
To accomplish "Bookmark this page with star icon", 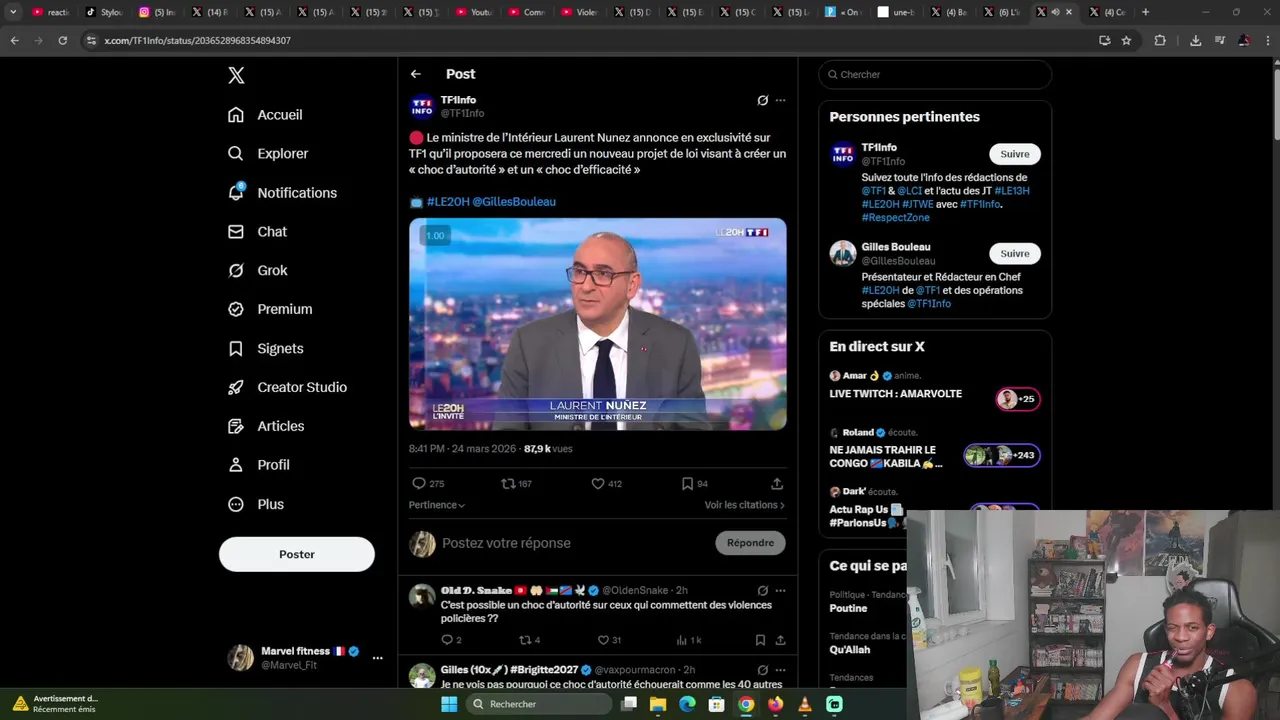I will [x=1126, y=40].
